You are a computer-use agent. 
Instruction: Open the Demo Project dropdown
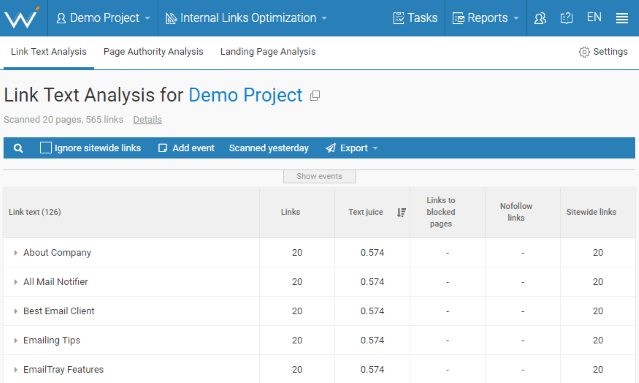pos(103,18)
